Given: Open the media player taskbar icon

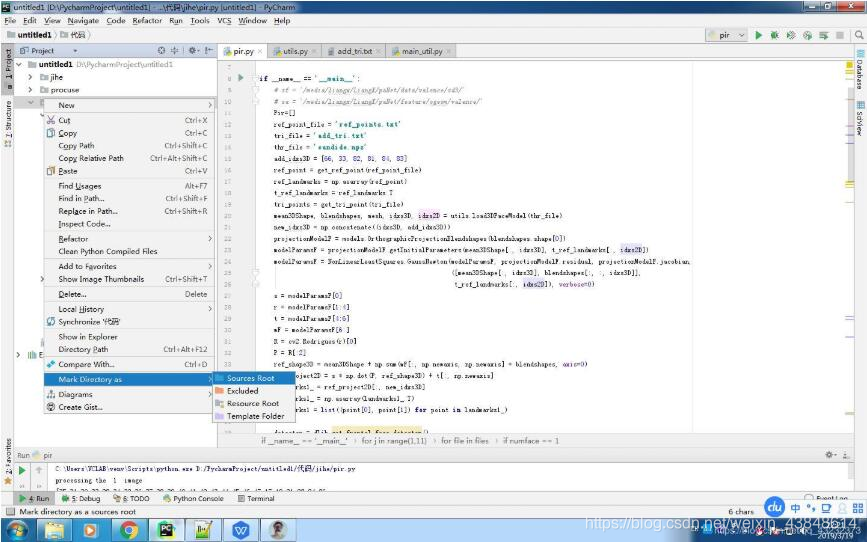Looking at the screenshot, I should tap(90, 530).
